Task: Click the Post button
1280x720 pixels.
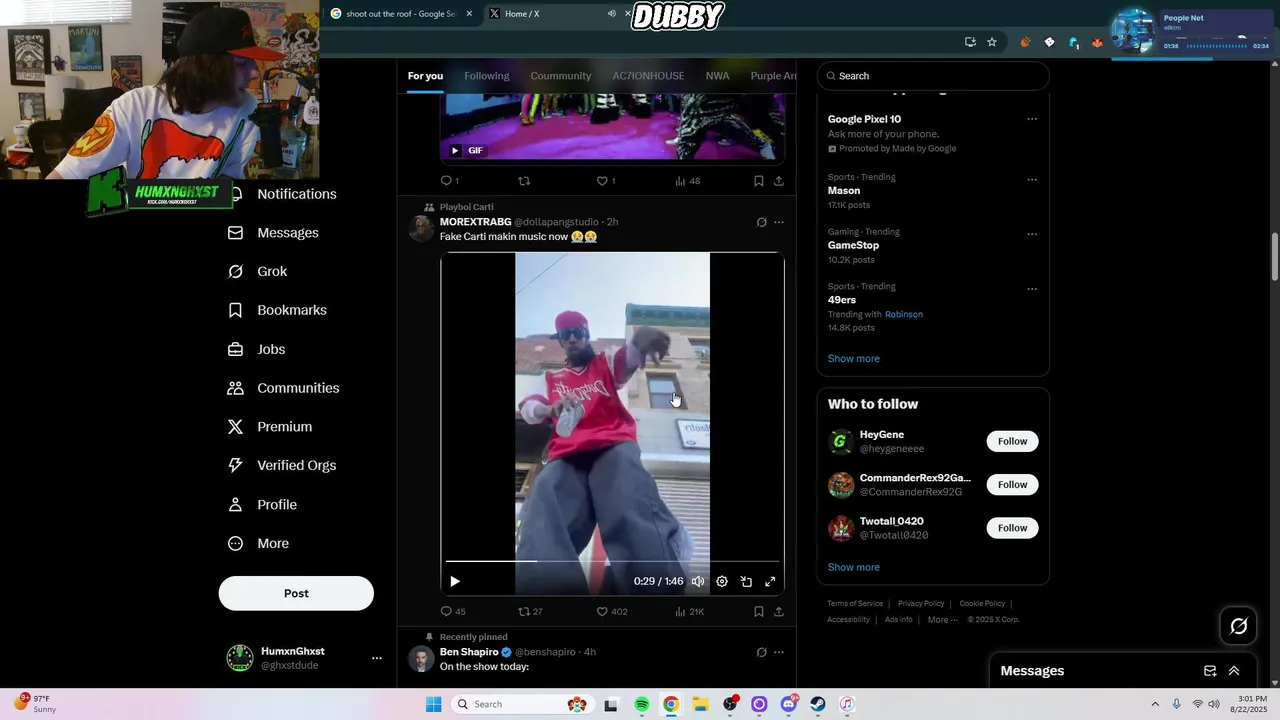Action: 296,593
